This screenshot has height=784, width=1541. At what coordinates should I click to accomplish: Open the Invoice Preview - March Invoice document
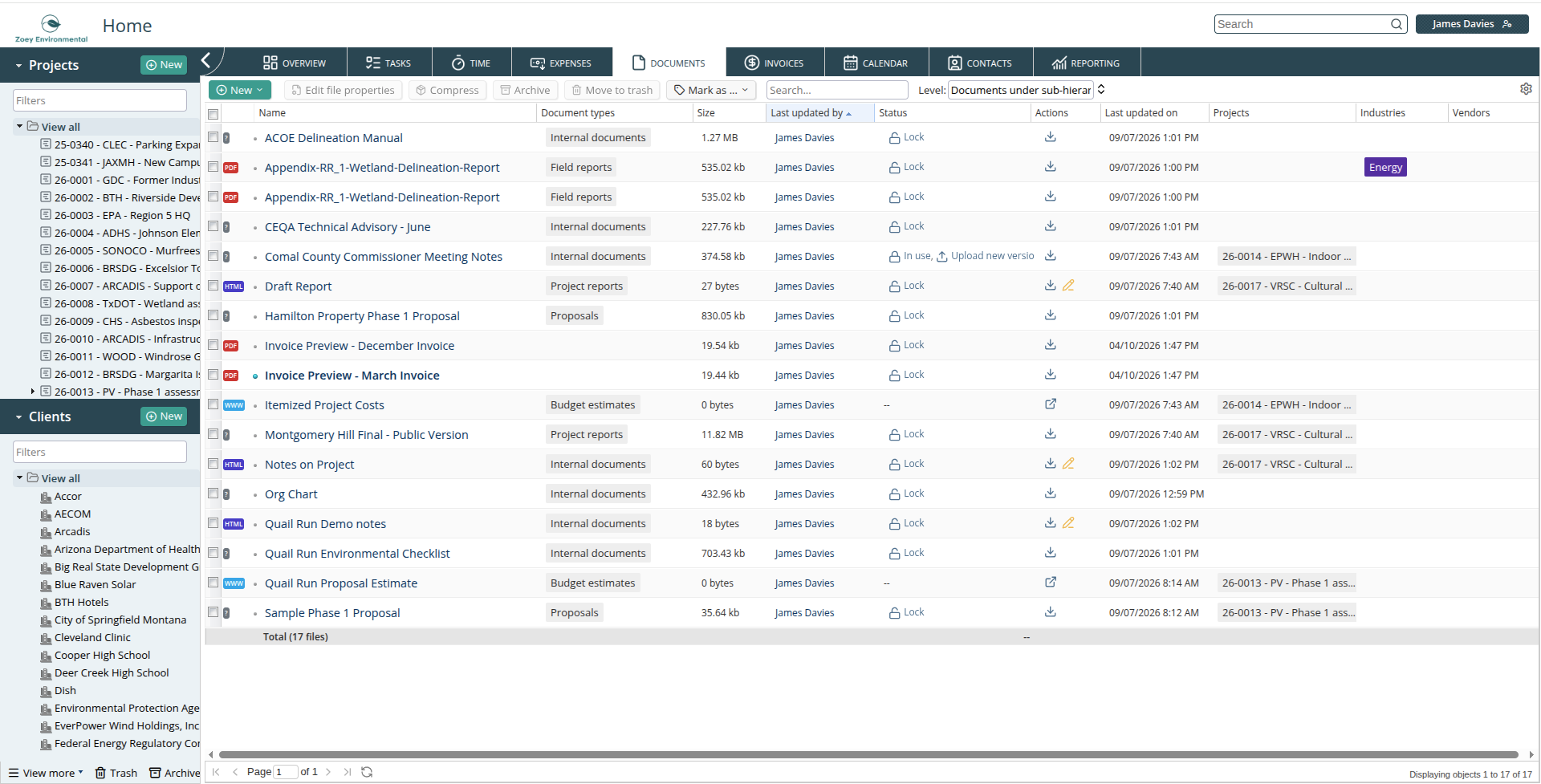pos(352,376)
